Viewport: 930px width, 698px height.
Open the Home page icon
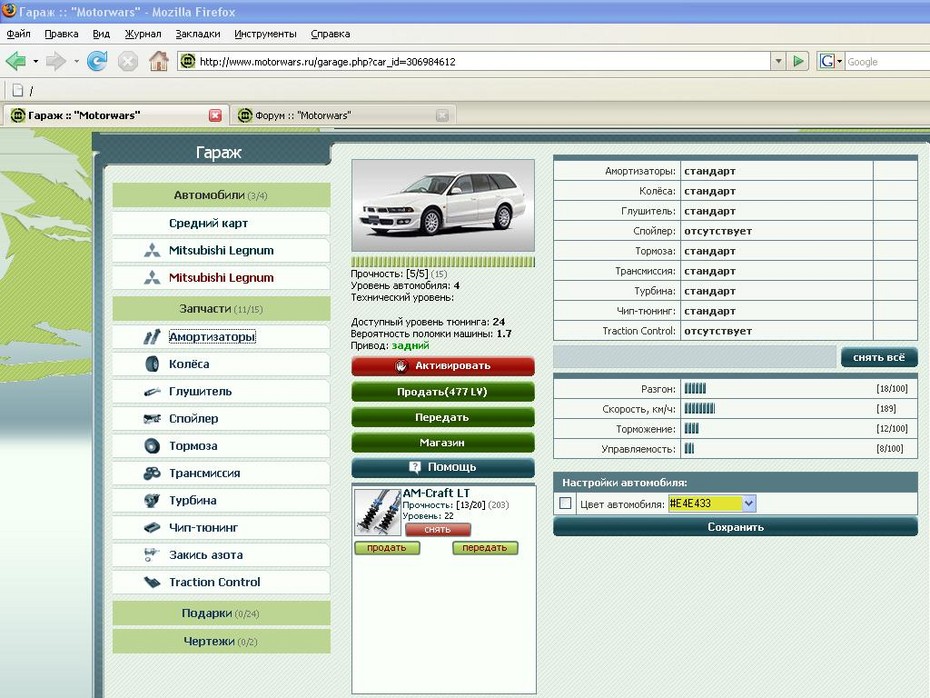click(158, 61)
